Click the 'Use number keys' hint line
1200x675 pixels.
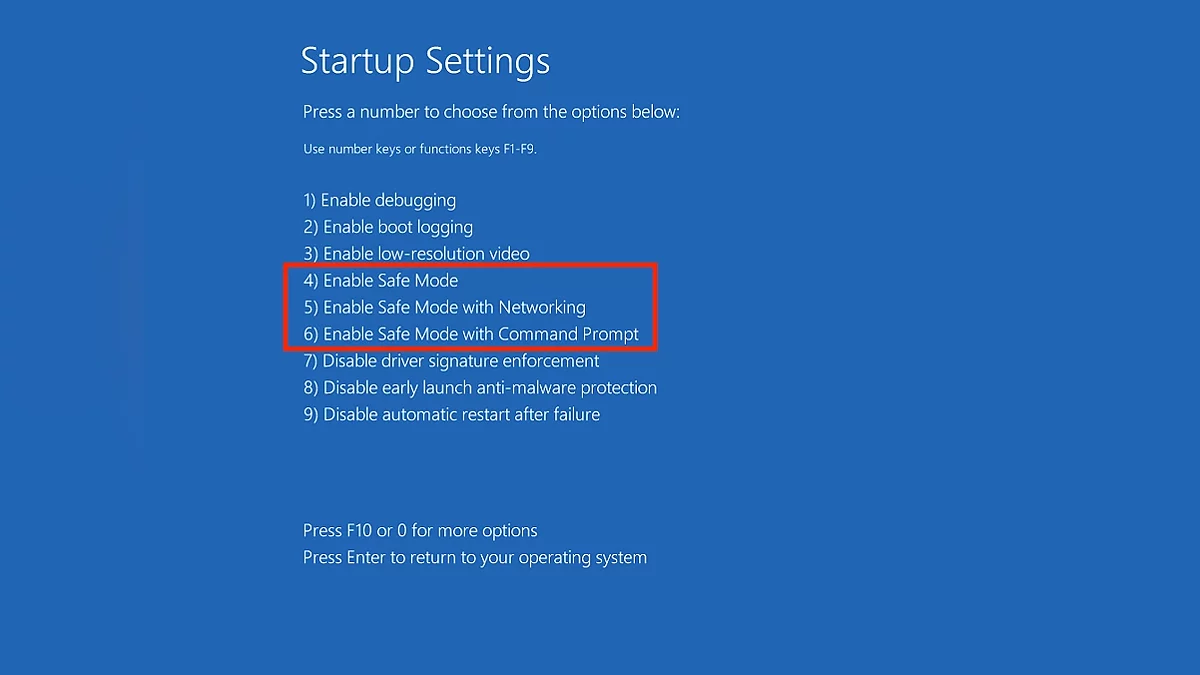click(427, 149)
